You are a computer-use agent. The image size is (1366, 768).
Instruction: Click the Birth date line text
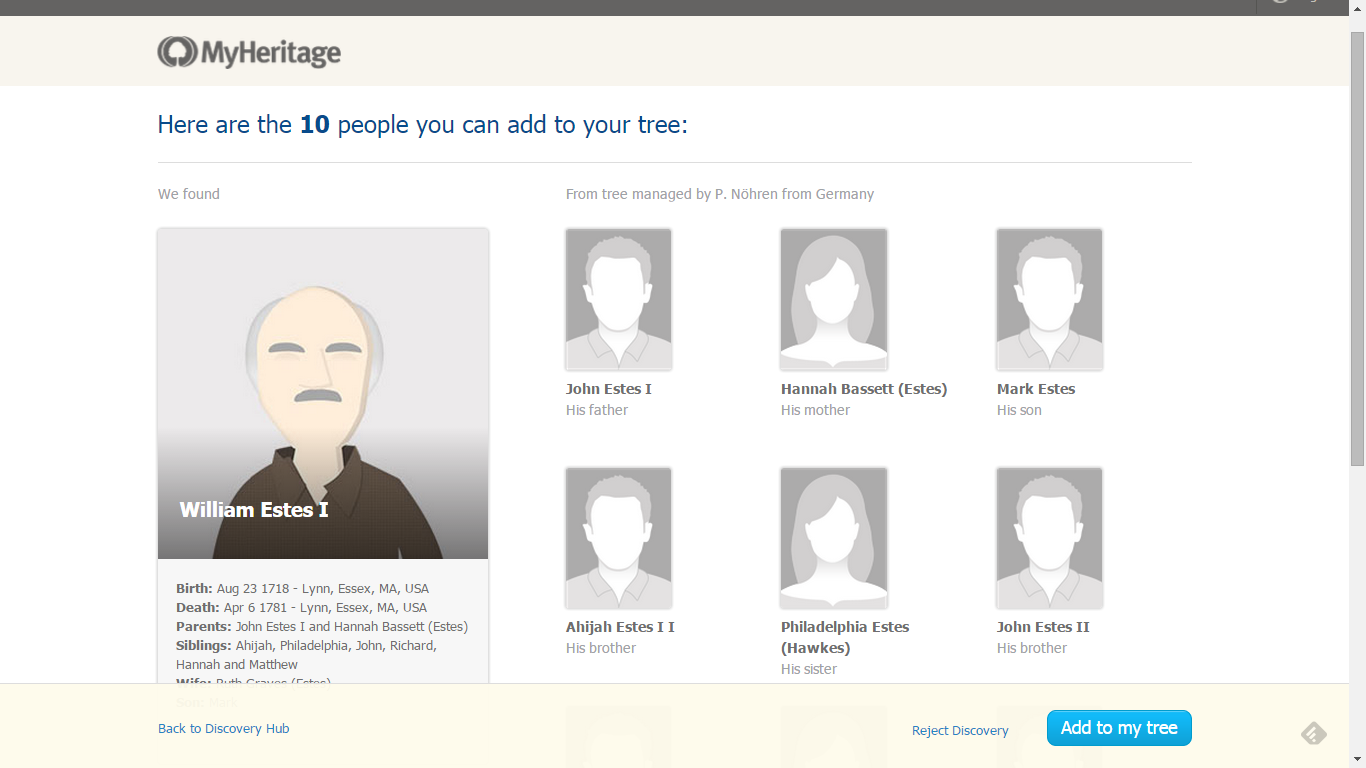coord(303,589)
